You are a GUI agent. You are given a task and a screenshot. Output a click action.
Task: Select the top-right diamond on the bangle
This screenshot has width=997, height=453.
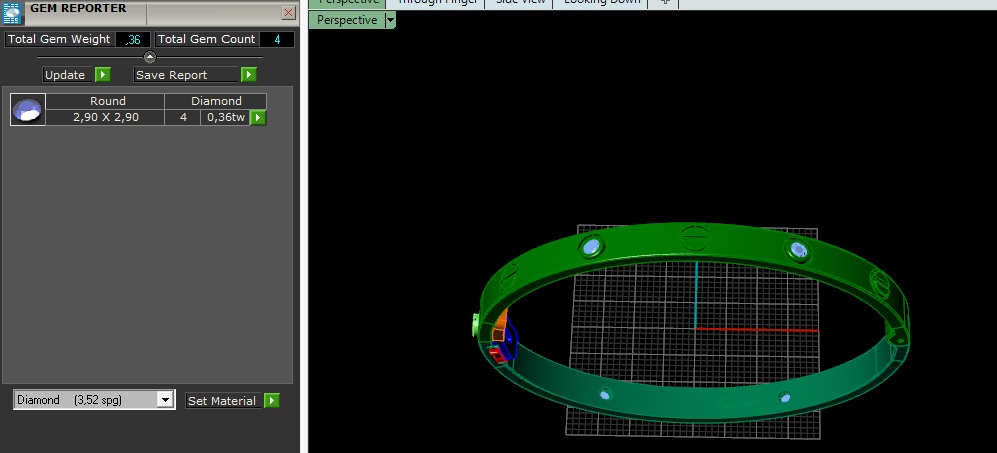[798, 250]
